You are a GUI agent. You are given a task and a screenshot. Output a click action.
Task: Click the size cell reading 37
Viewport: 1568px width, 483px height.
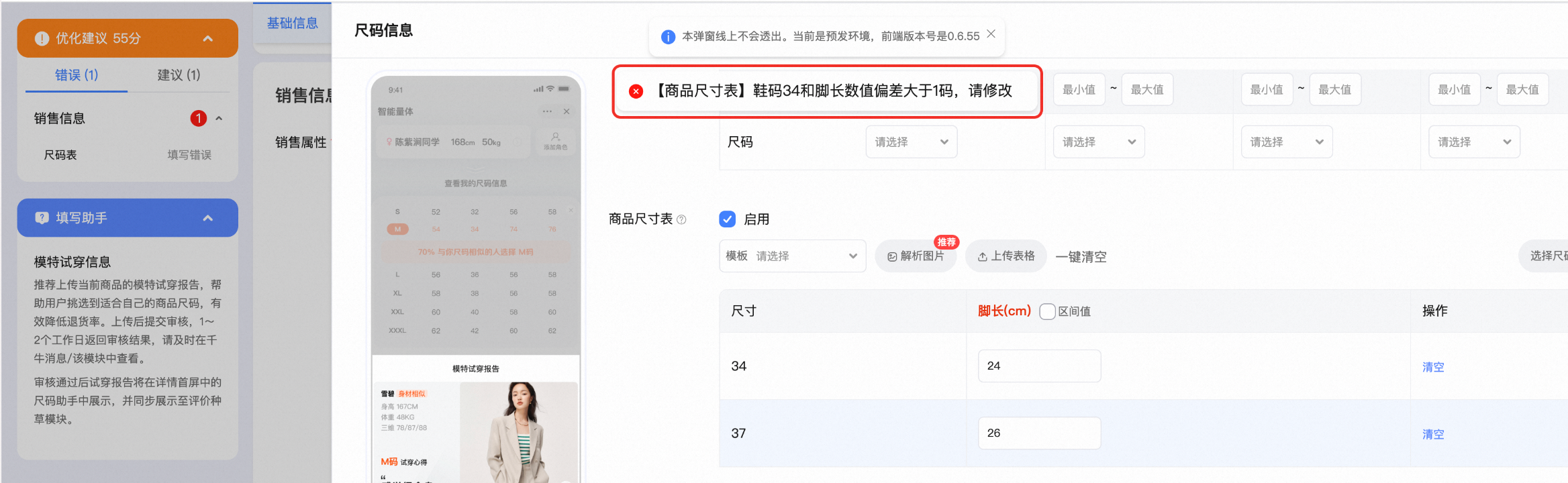click(x=739, y=433)
